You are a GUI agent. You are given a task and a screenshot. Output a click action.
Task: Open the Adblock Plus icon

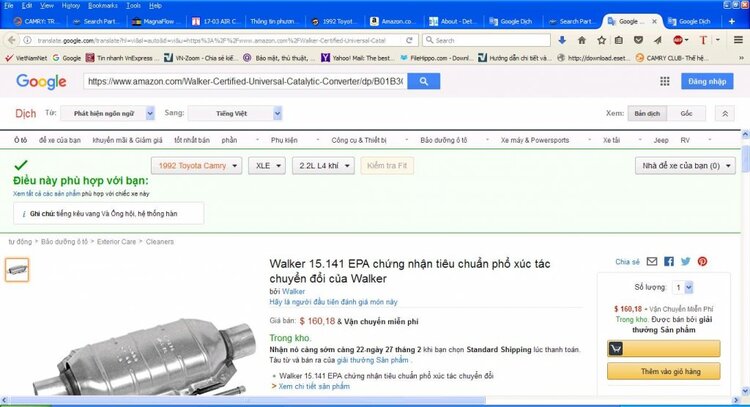click(678, 40)
